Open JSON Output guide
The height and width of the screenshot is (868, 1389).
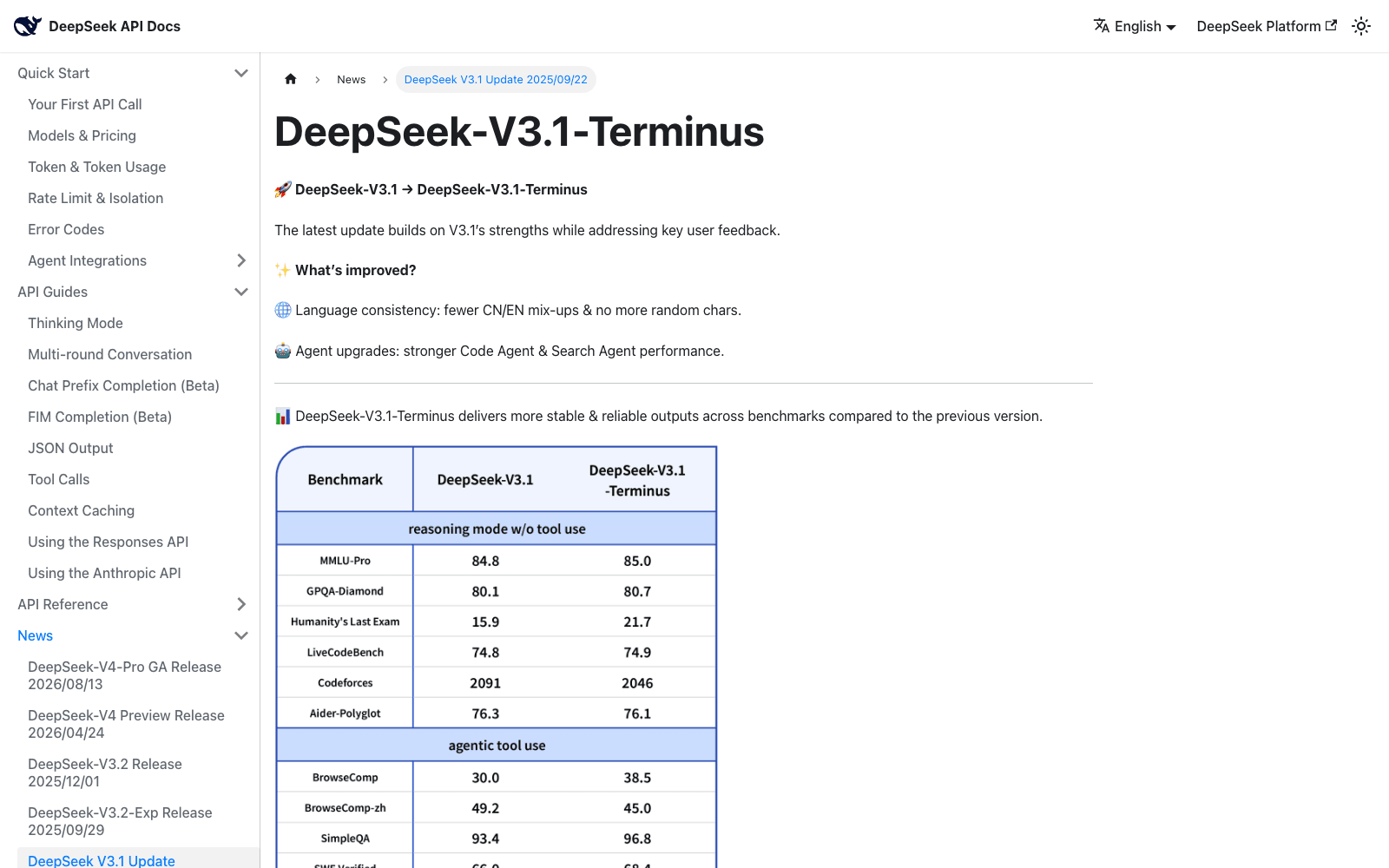(71, 448)
